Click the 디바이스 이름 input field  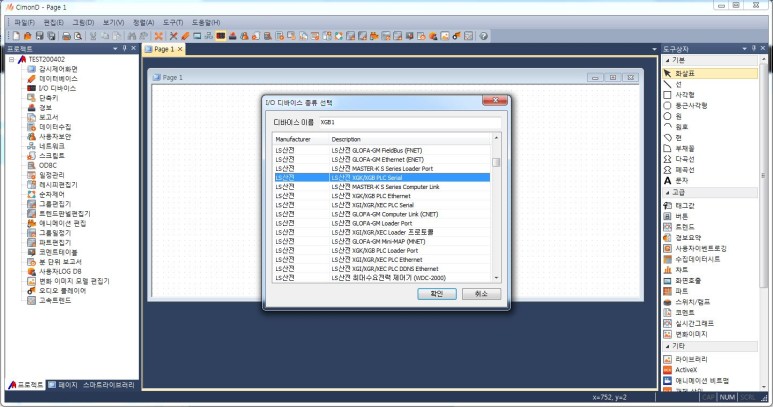pyautogui.click(x=410, y=122)
